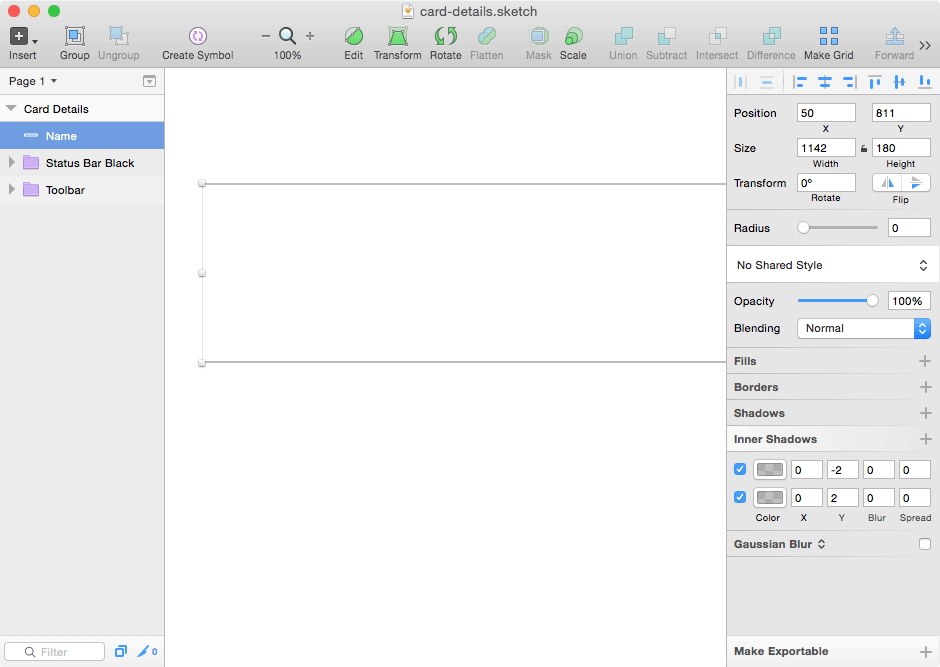940x667 pixels.
Task: Click the Flatten toolbar icon
Action: click(x=487, y=37)
